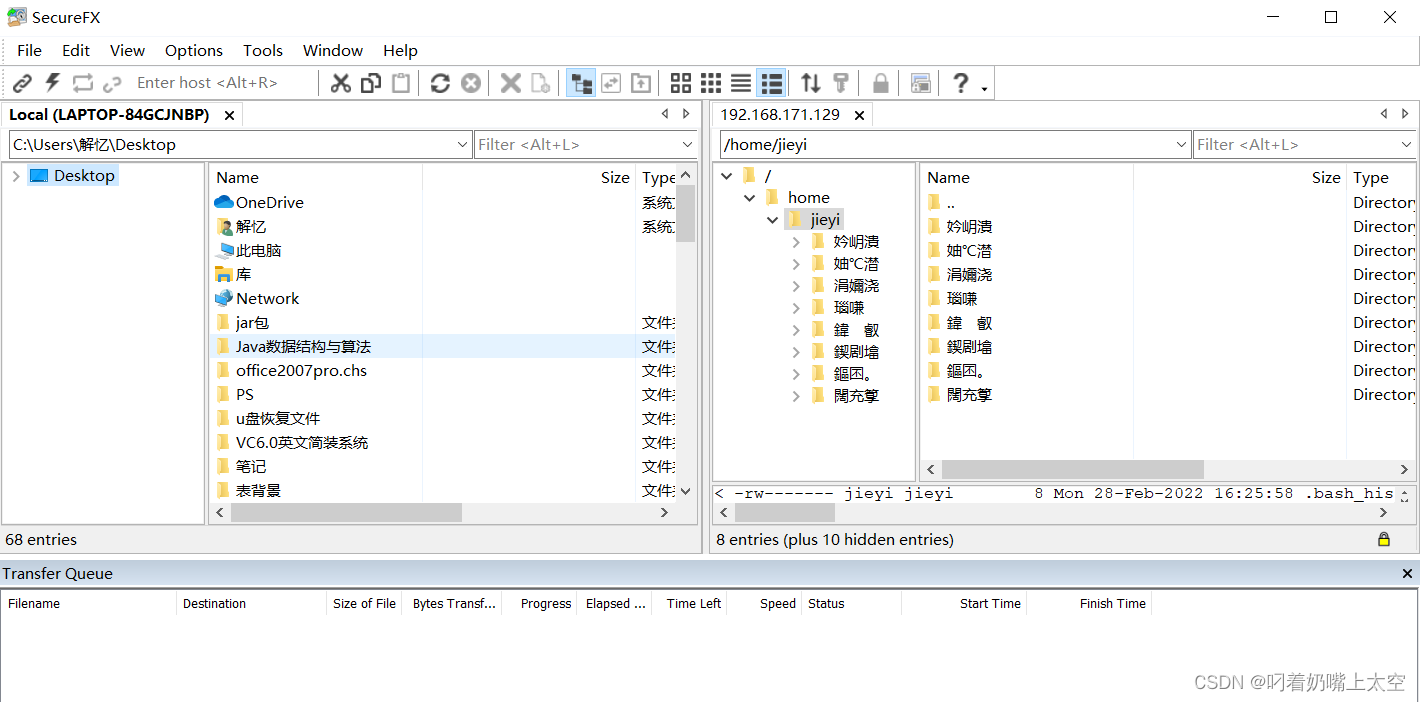Click the synchronize folders arrows icon
Screen dimensions: 1420x702
611,83
